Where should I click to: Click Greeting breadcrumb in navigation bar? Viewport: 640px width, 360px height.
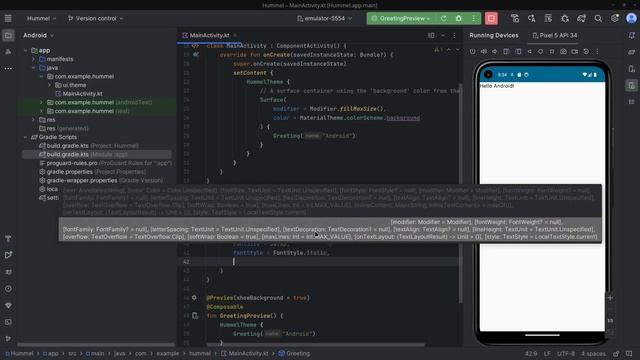click(294, 353)
